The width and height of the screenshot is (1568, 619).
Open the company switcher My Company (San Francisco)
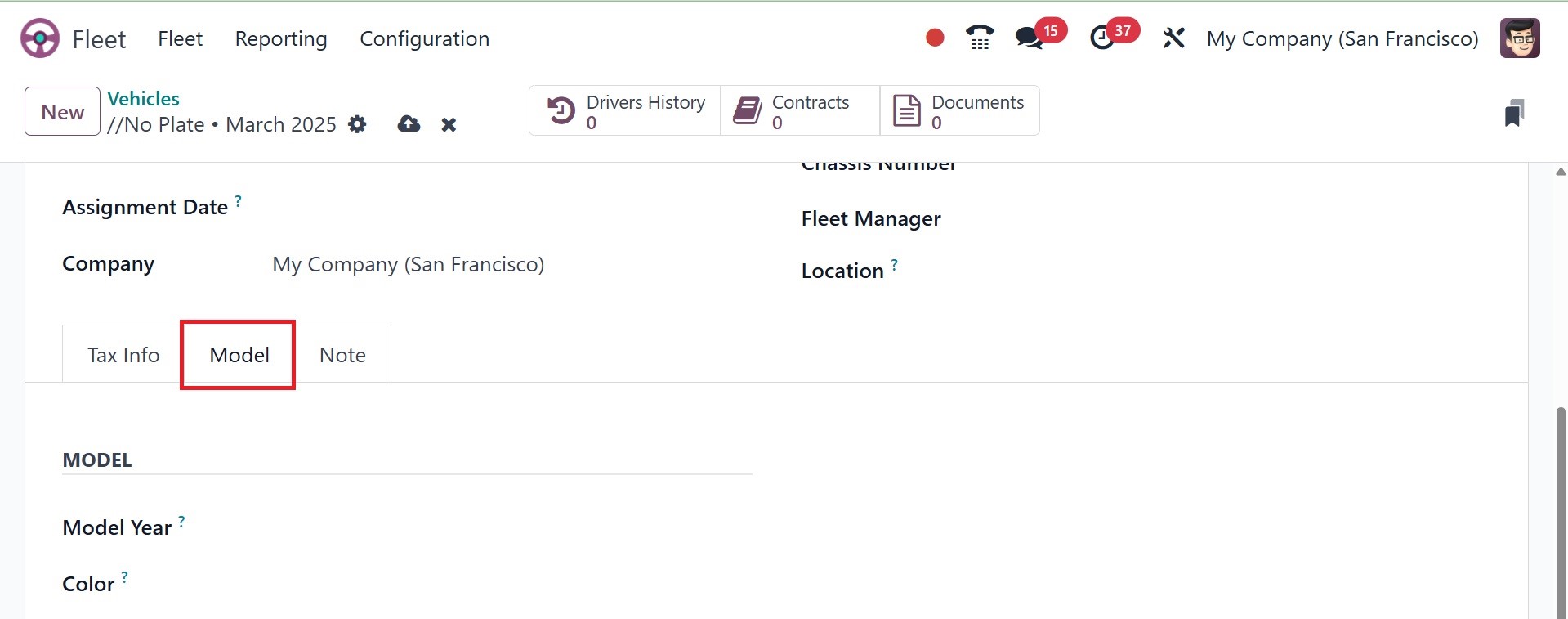1342,38
